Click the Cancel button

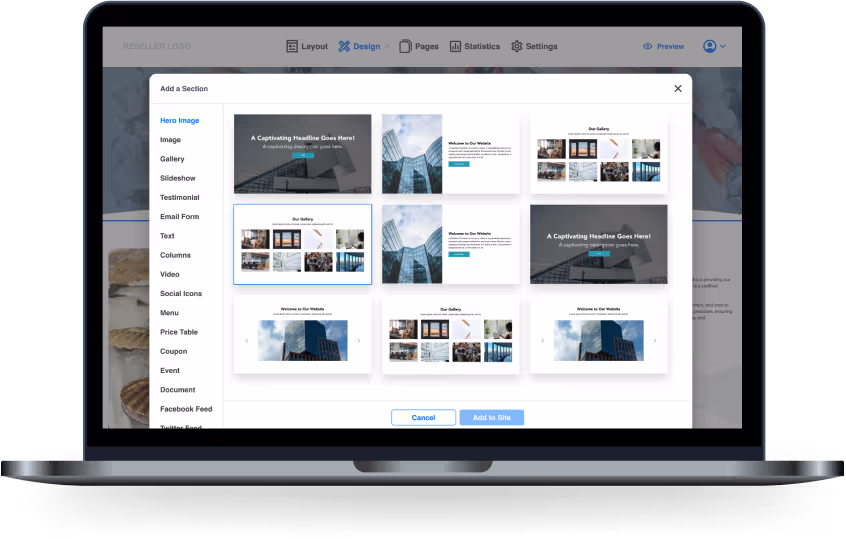[x=424, y=418]
